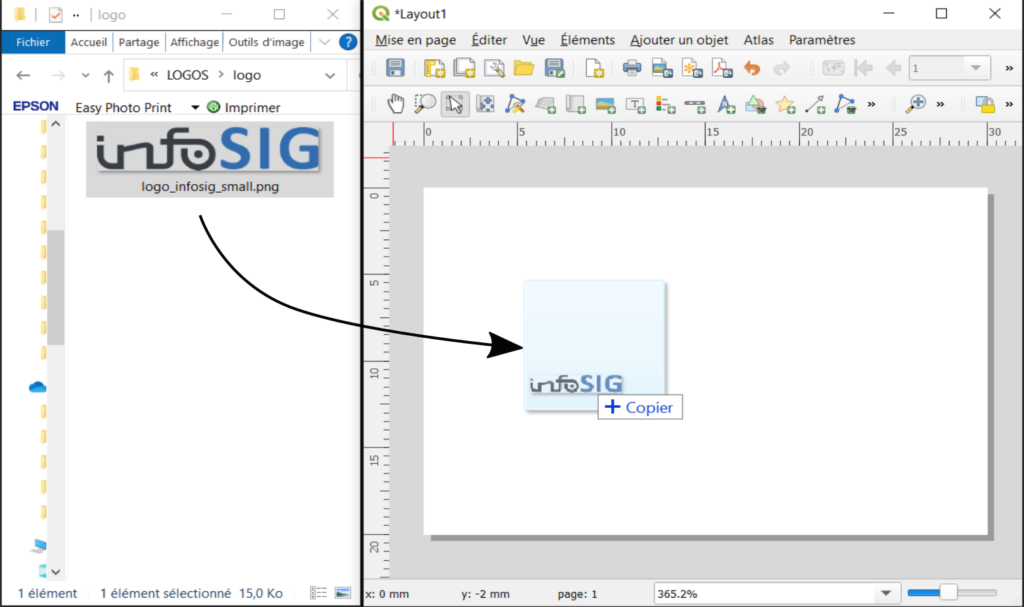This screenshot has width=1024, height=607.
Task: Save layout as template
Action: pos(554,68)
